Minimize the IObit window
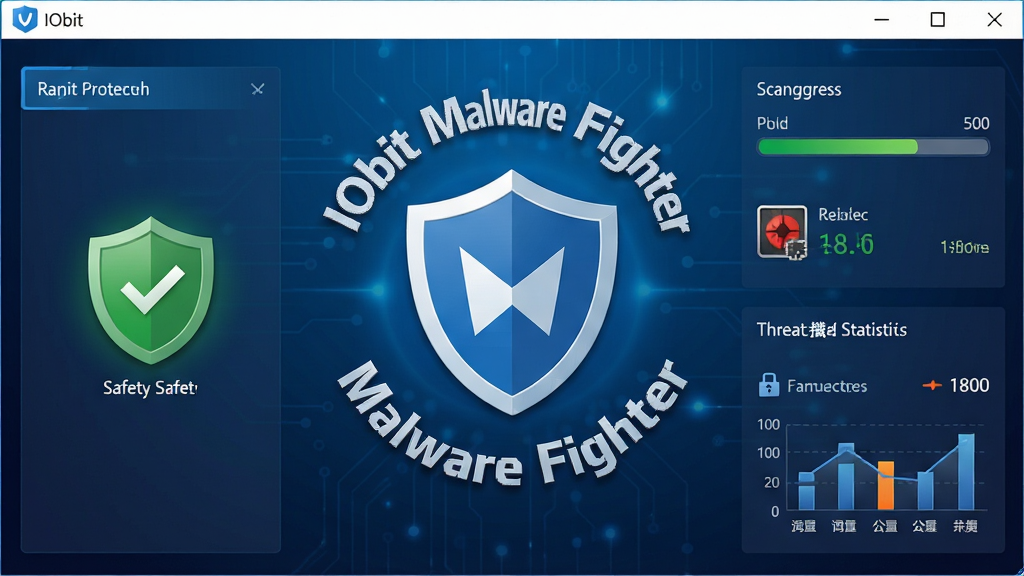1024x576 pixels. (882, 20)
